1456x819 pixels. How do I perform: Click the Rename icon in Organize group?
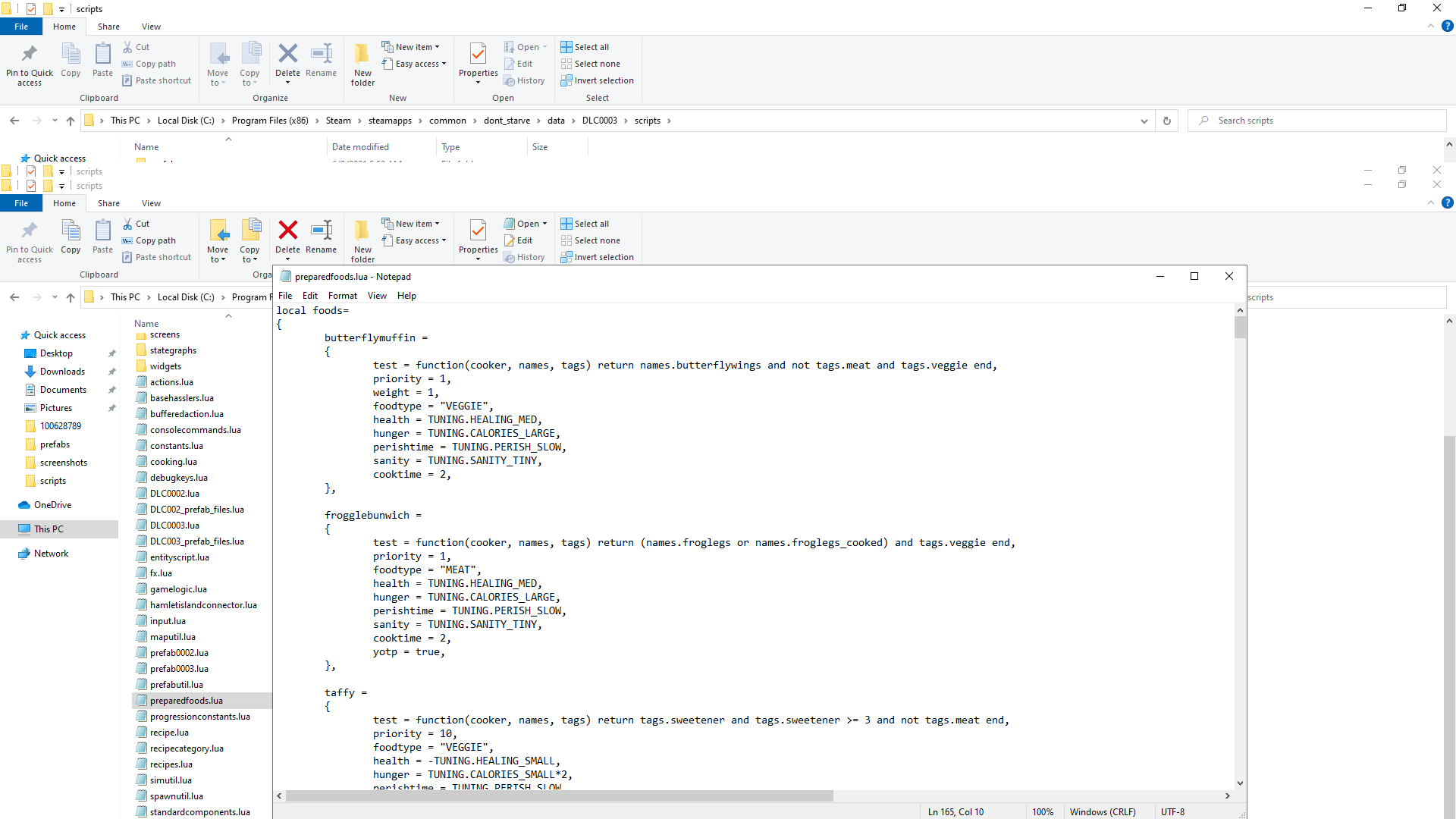coord(322,230)
